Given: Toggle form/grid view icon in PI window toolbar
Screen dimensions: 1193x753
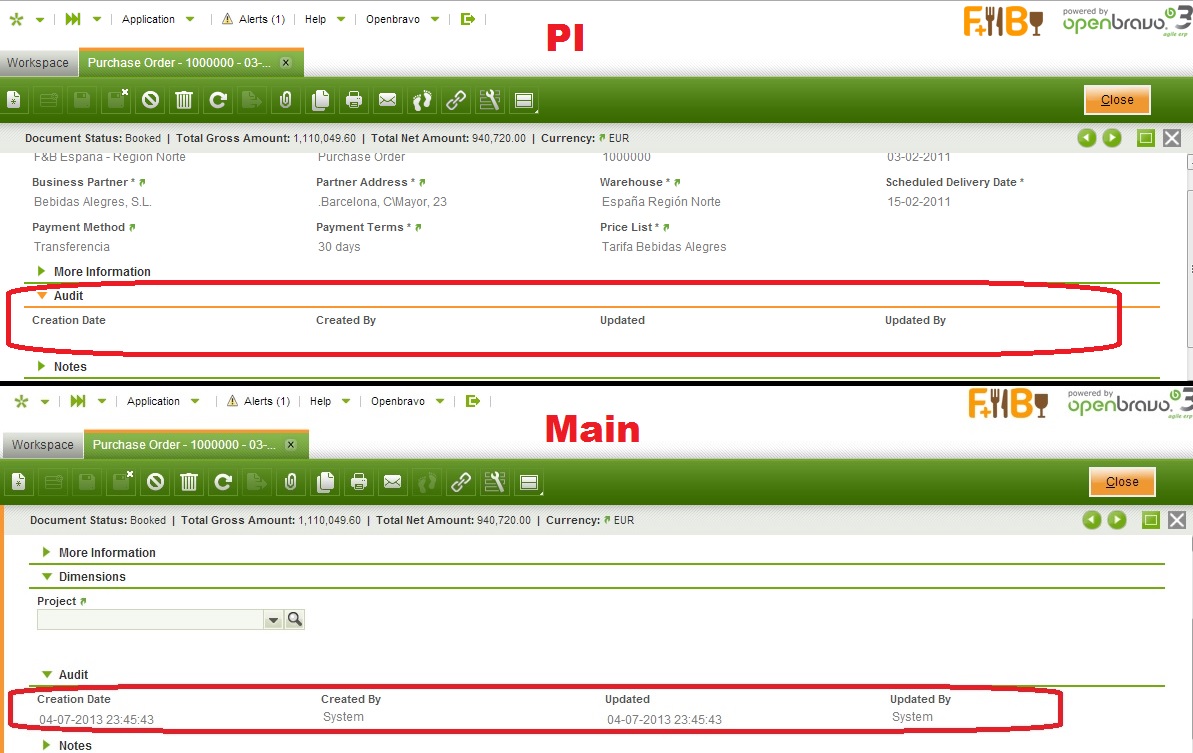Looking at the screenshot, I should (524, 100).
